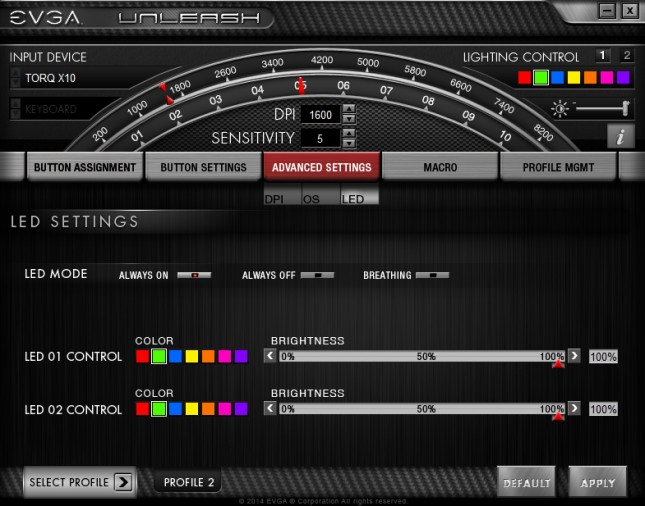Enable Breathing LED mode

pos(432,275)
